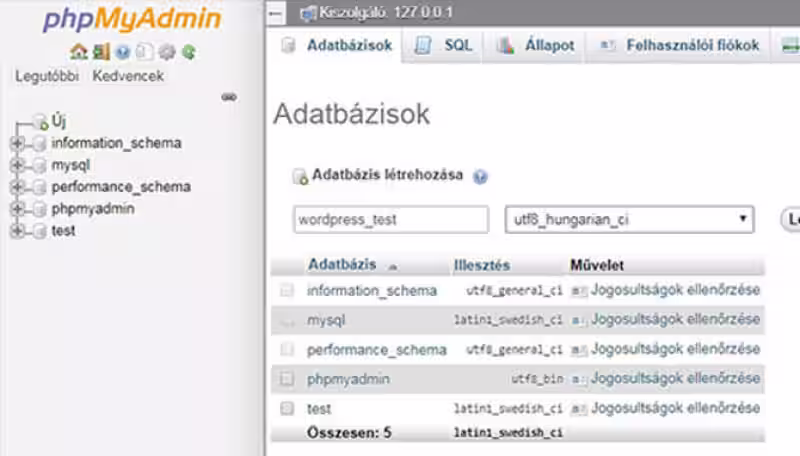Click privileges icon in information_schema row
800x456 pixels.
(x=579, y=291)
